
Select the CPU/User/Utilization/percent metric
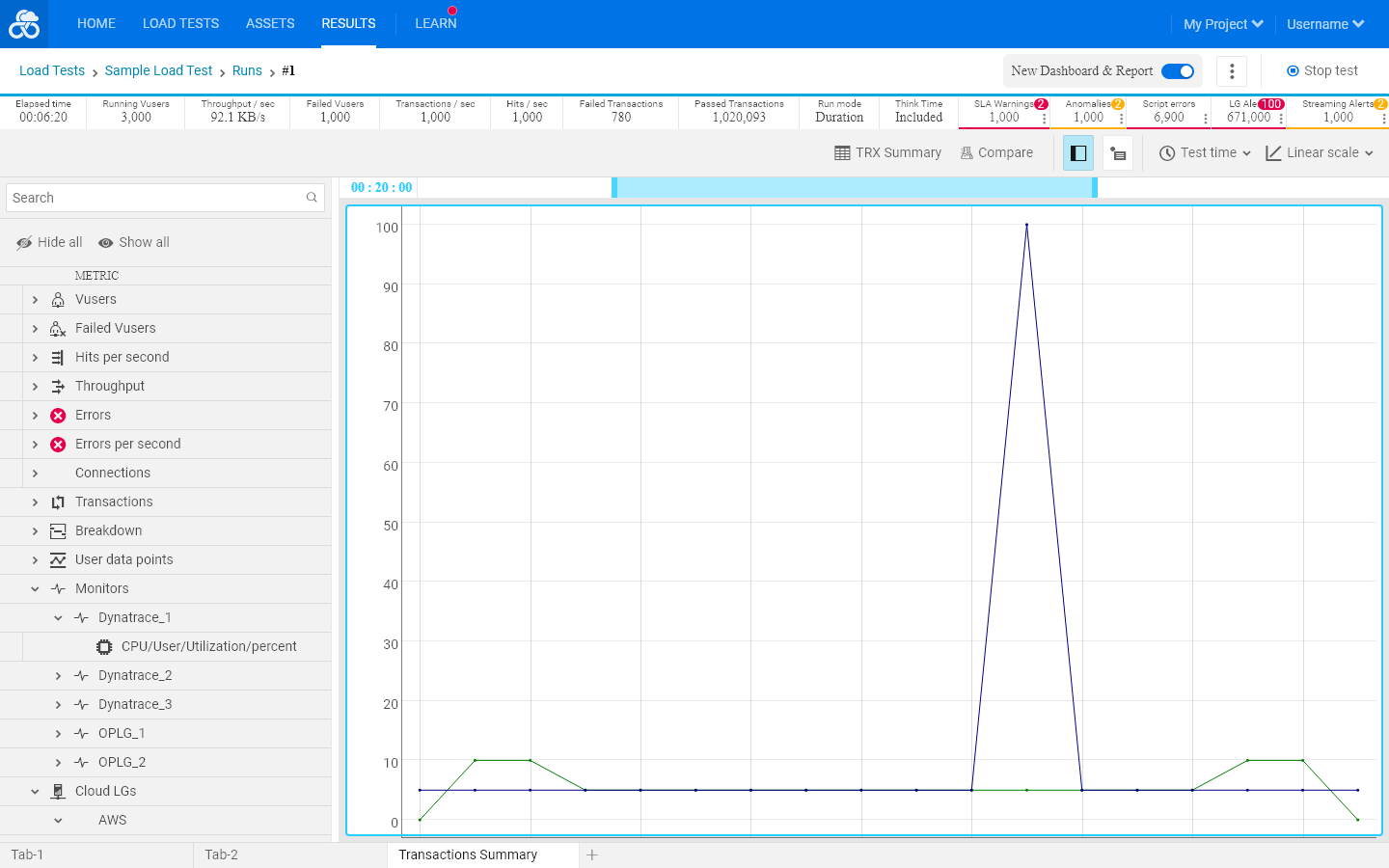(x=209, y=647)
